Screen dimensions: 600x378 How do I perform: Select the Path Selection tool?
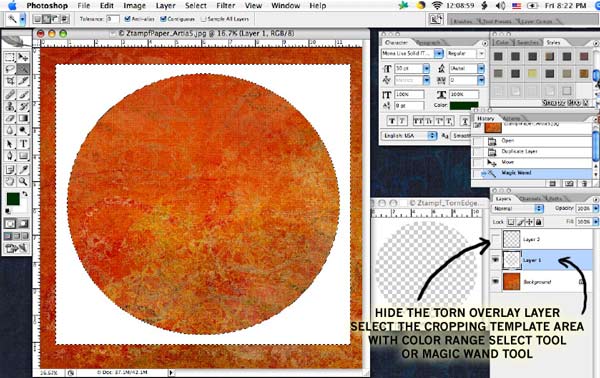coord(10,144)
